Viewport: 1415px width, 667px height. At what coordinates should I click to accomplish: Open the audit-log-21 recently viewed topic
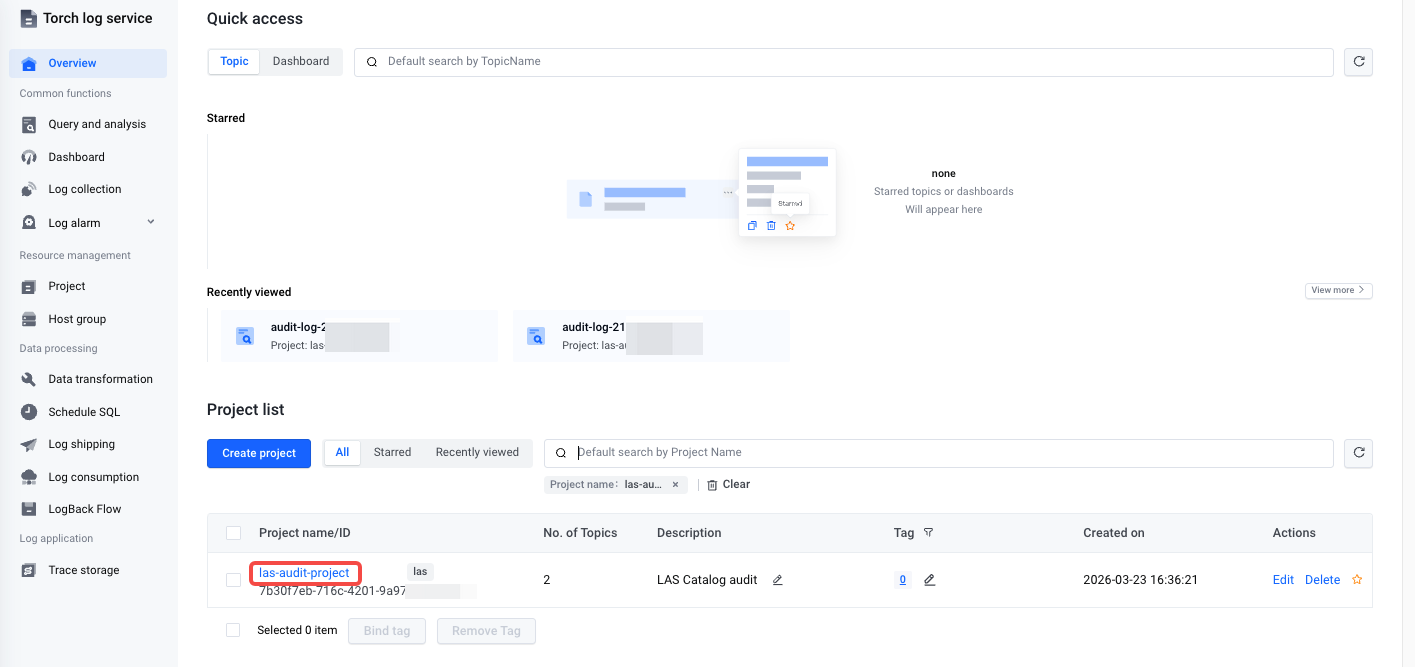pos(651,335)
